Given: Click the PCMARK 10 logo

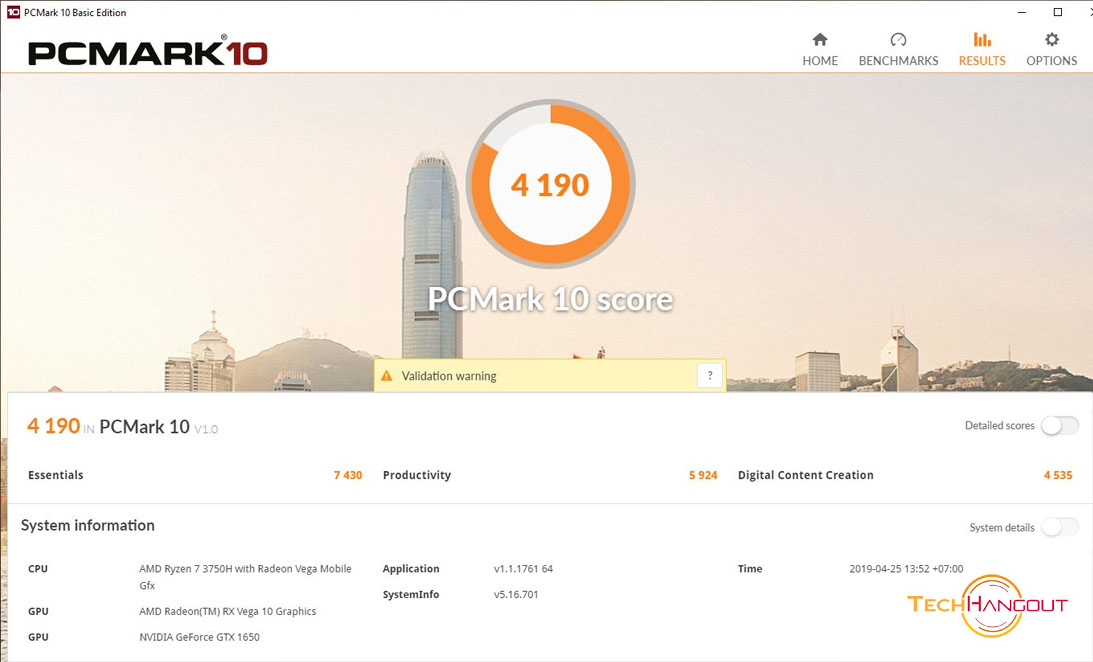Looking at the screenshot, I should click(148, 52).
